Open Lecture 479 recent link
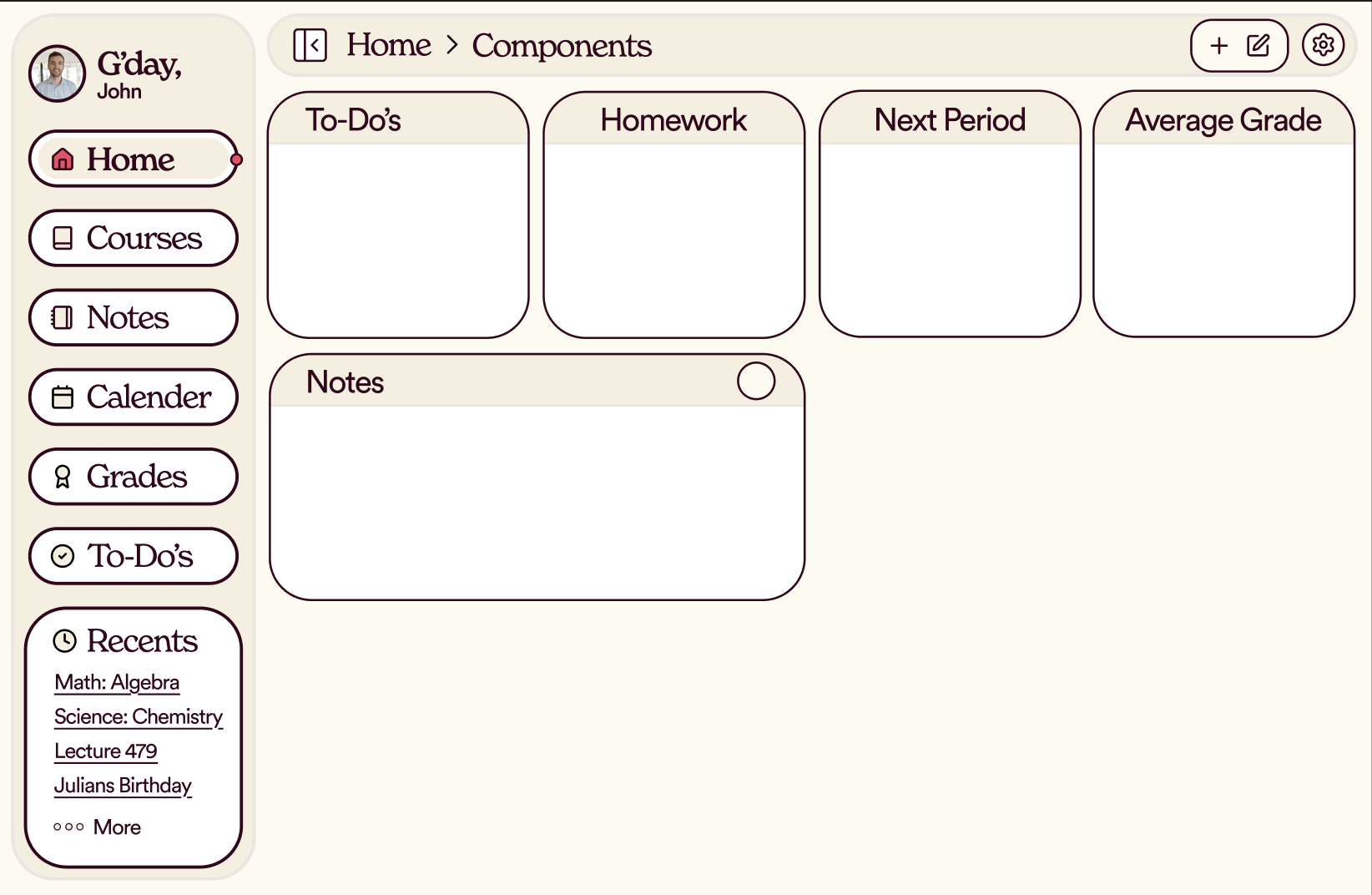This screenshot has height=895, width=1372. 106,751
